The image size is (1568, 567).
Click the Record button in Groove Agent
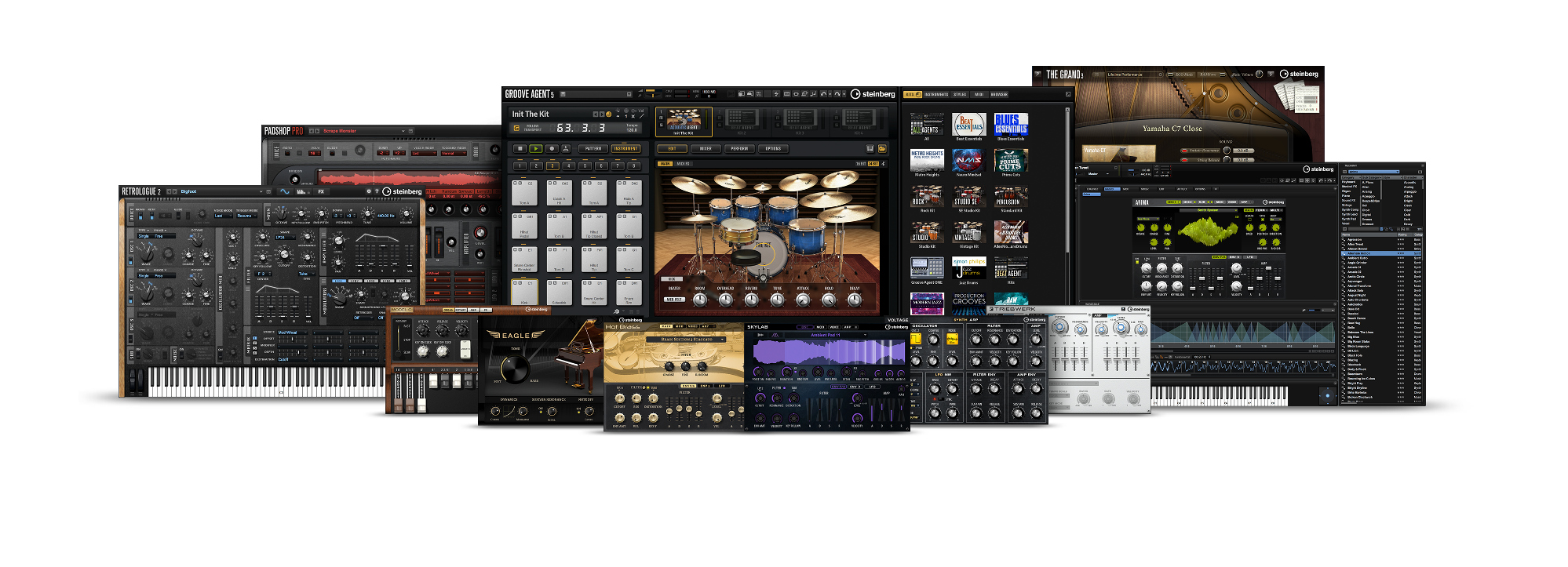click(x=552, y=149)
